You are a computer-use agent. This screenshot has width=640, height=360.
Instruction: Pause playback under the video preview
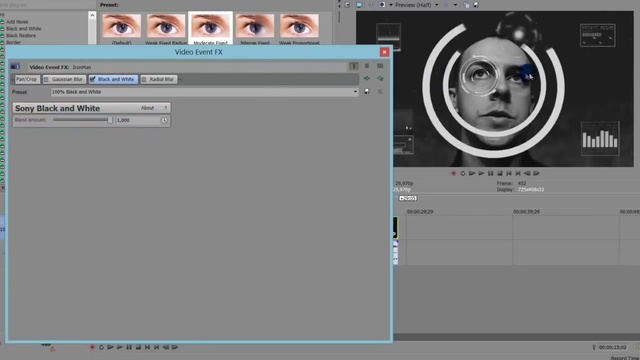(x=491, y=173)
